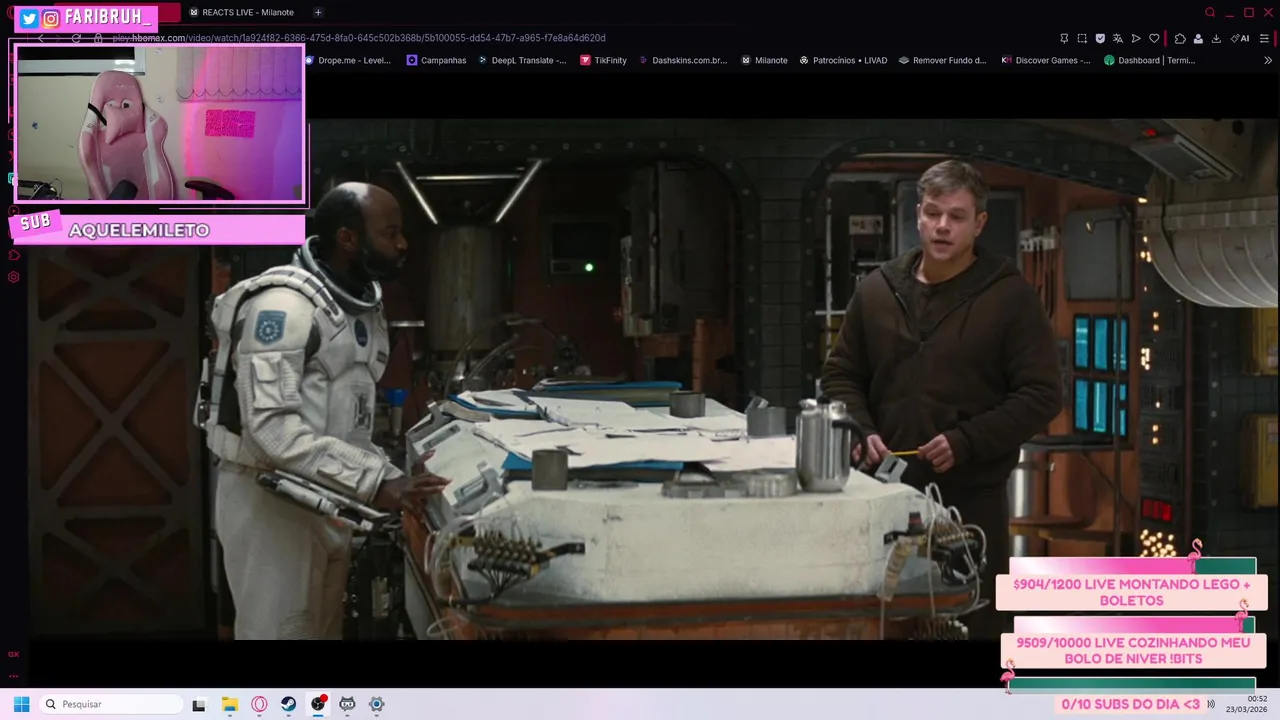The image size is (1280, 720).
Task: Open the Patrocínios • LIVAD bookmark
Action: pos(843,60)
